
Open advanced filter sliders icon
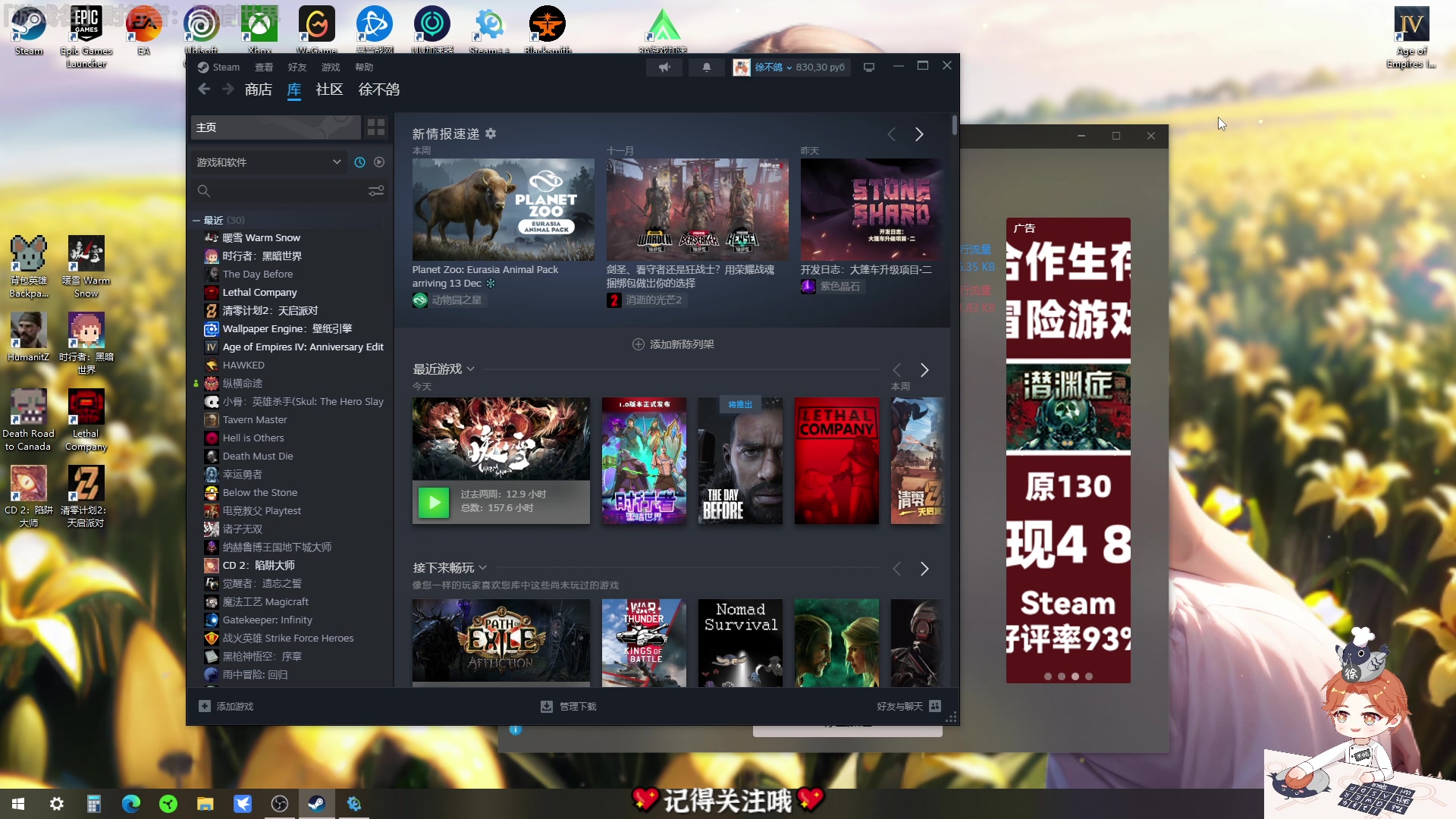tap(376, 191)
